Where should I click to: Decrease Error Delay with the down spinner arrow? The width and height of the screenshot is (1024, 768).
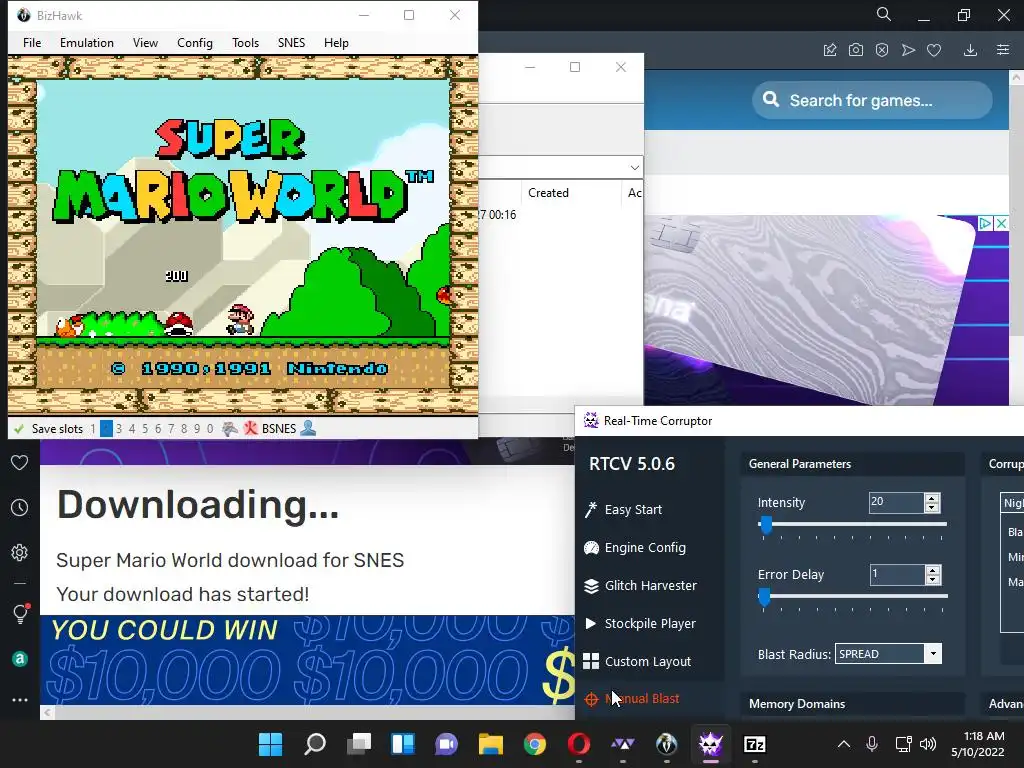[x=933, y=579]
